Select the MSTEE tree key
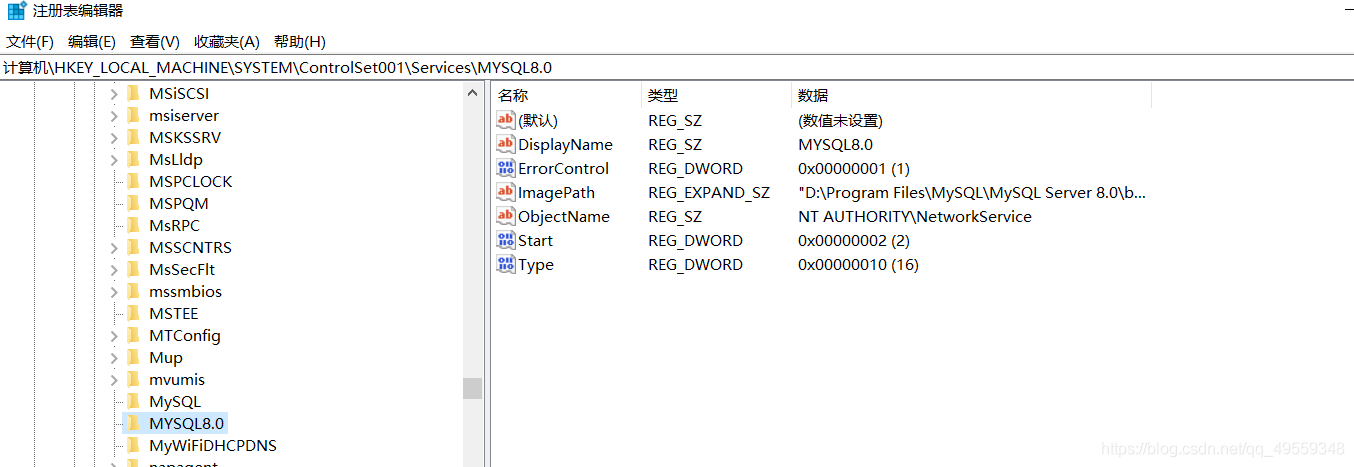This screenshot has height=467, width=1354. 174,314
